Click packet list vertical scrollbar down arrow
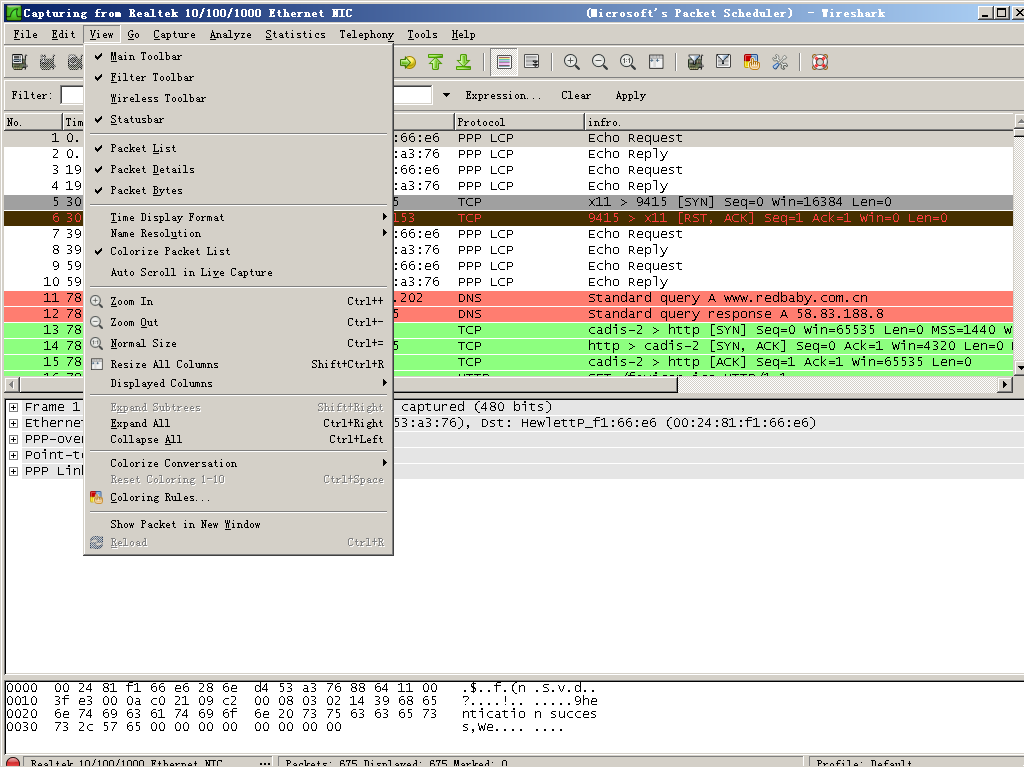The width and height of the screenshot is (1024, 768). pyautogui.click(x=1019, y=368)
